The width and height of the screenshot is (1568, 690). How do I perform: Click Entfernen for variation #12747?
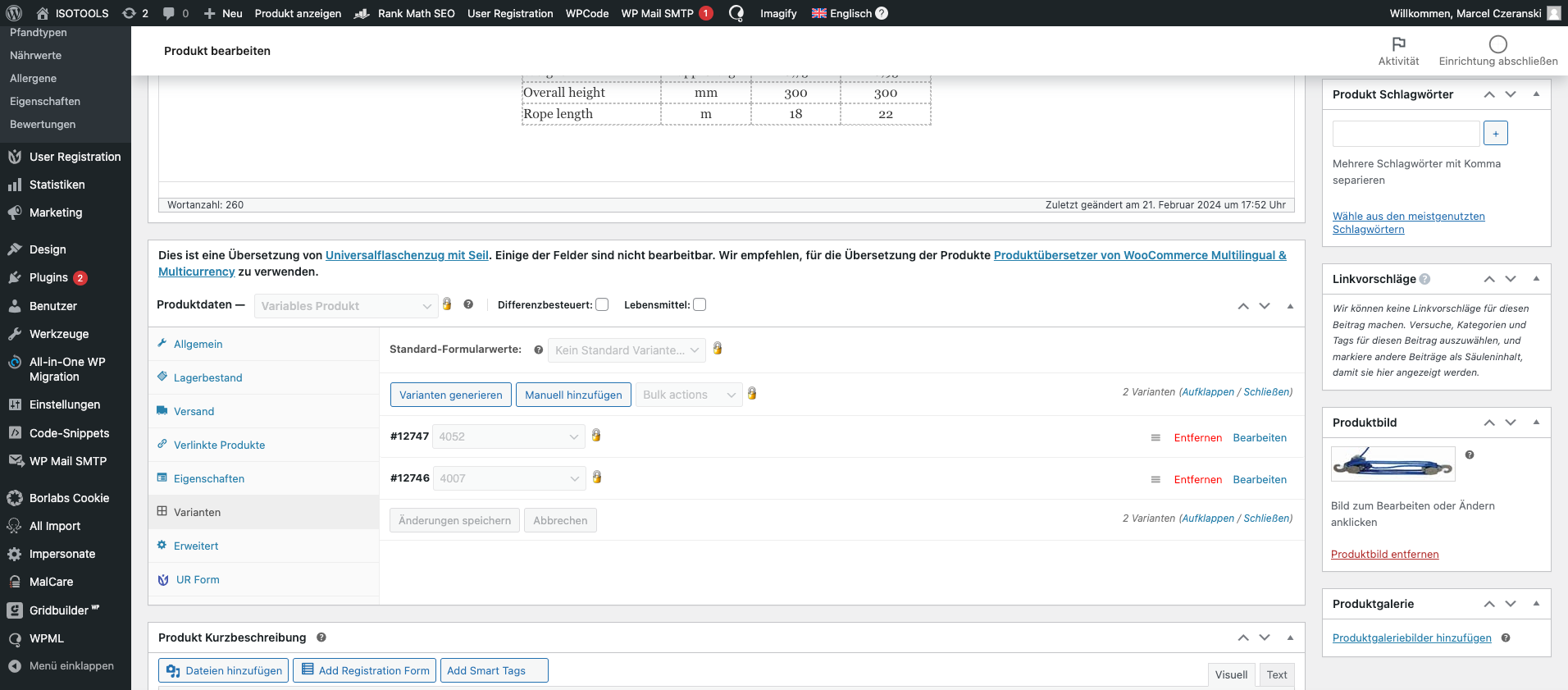coord(1197,438)
